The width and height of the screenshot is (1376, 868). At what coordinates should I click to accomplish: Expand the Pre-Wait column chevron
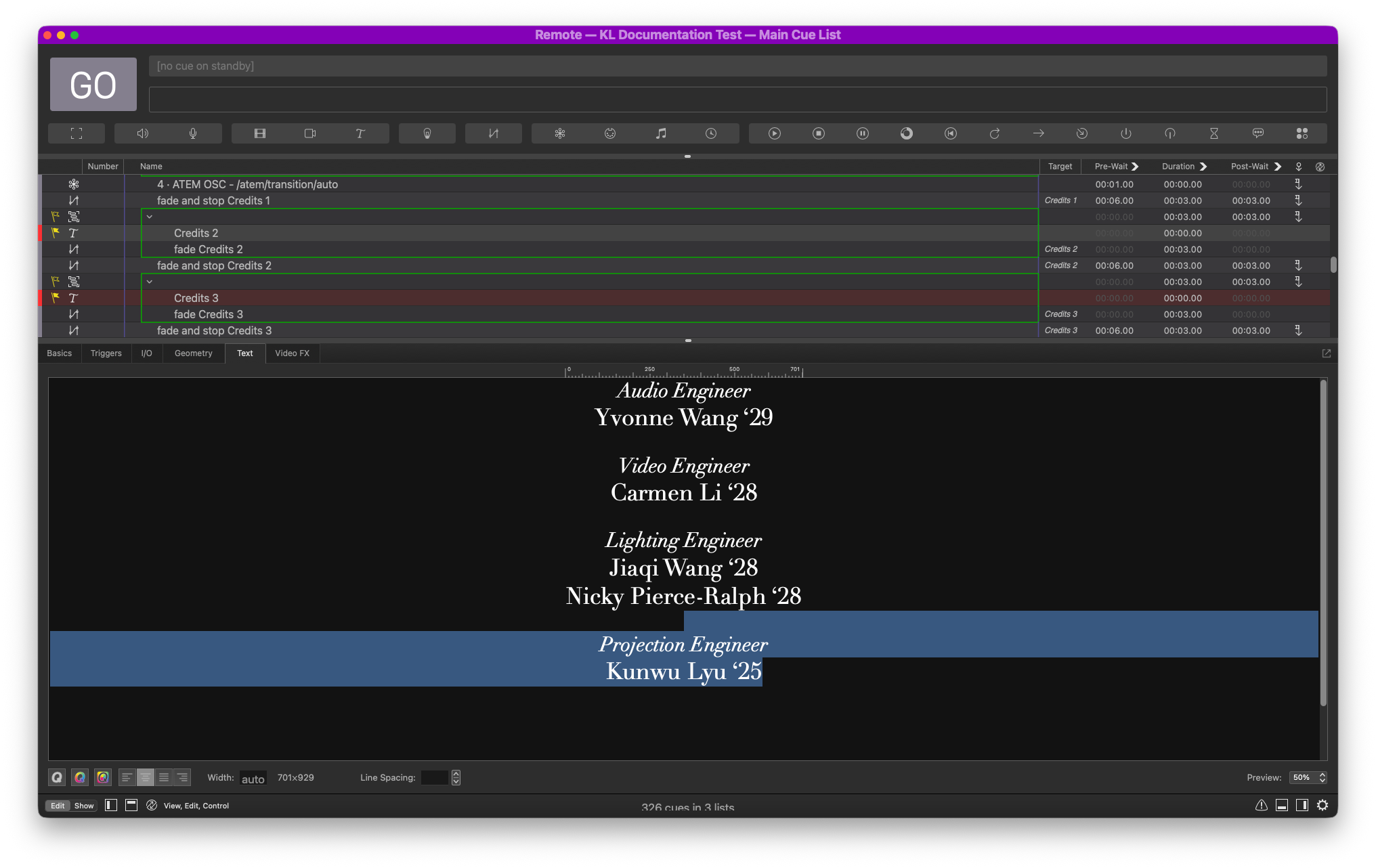pos(1135,167)
